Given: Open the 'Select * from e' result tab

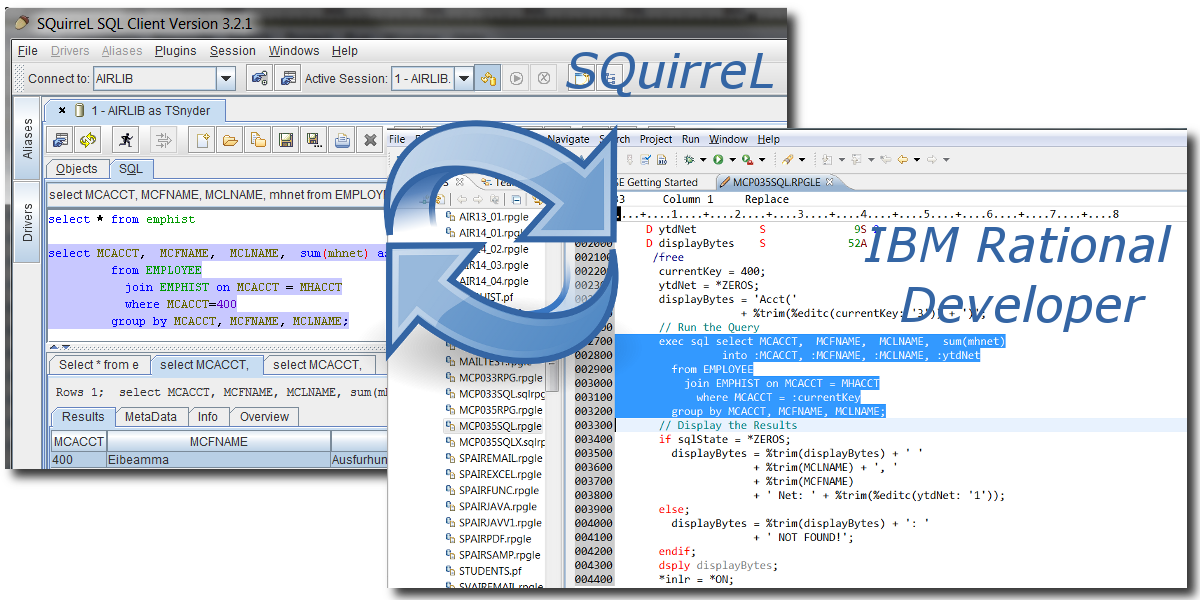Looking at the screenshot, I should pyautogui.click(x=99, y=365).
